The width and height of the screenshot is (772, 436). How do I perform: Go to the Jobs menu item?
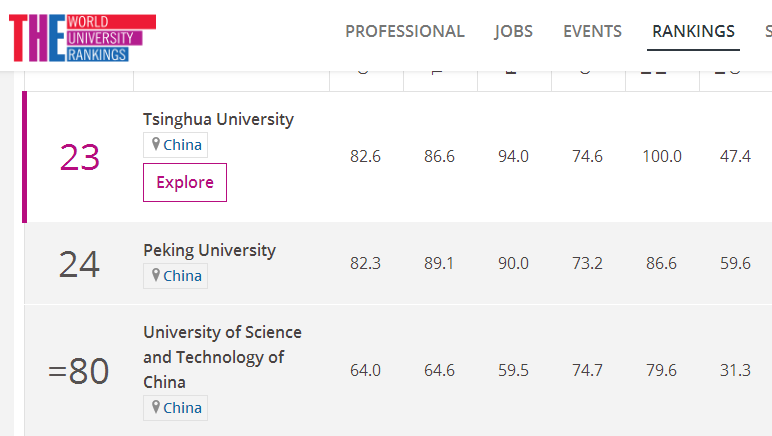pos(514,31)
